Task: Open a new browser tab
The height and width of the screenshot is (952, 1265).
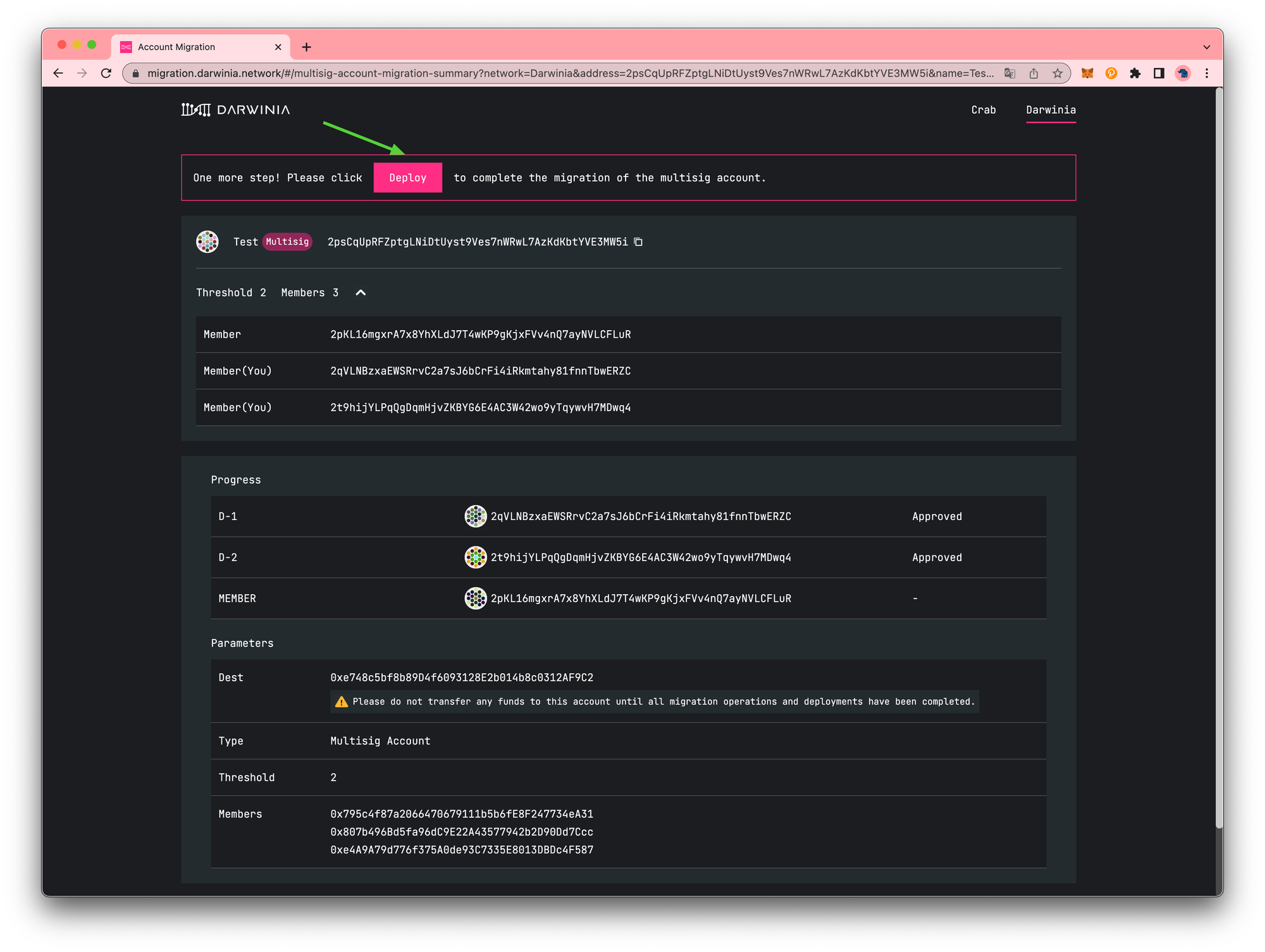Action: click(307, 47)
